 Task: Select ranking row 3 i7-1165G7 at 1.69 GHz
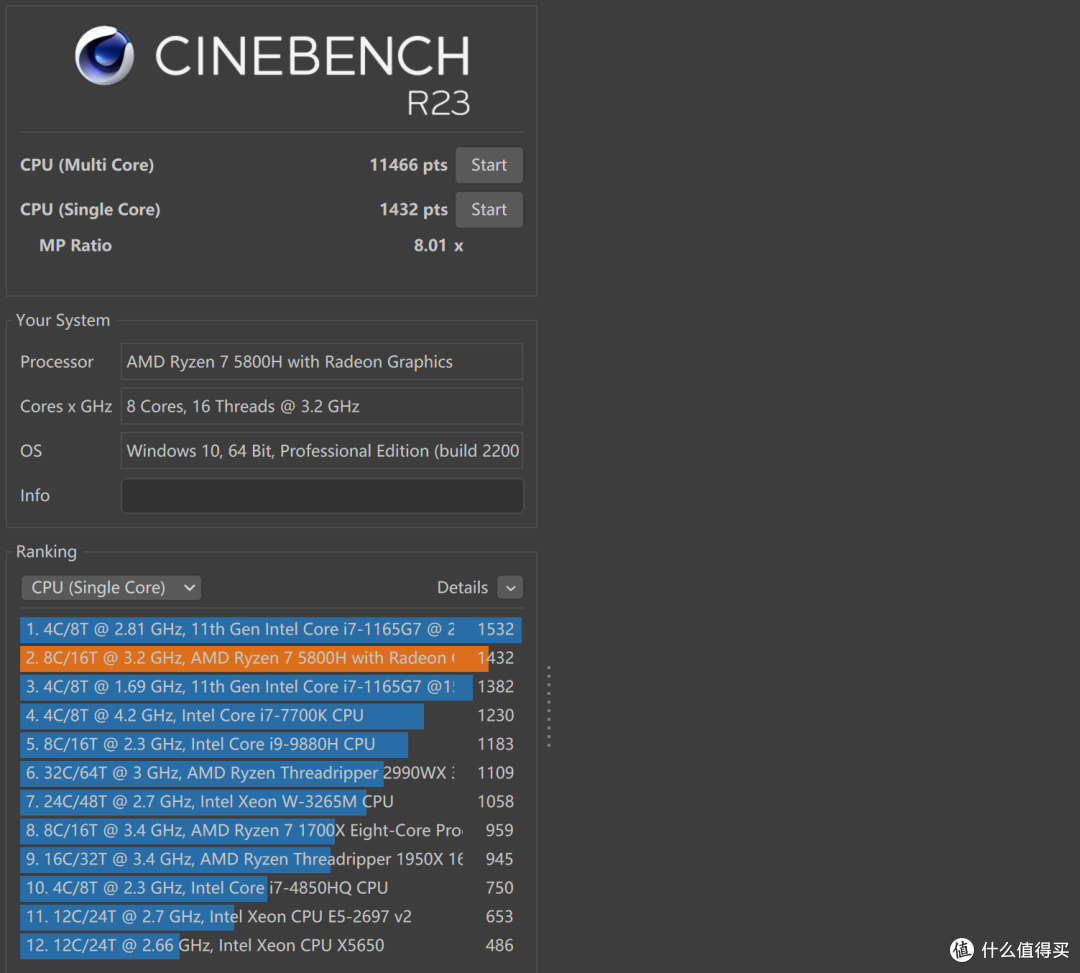pos(271,687)
